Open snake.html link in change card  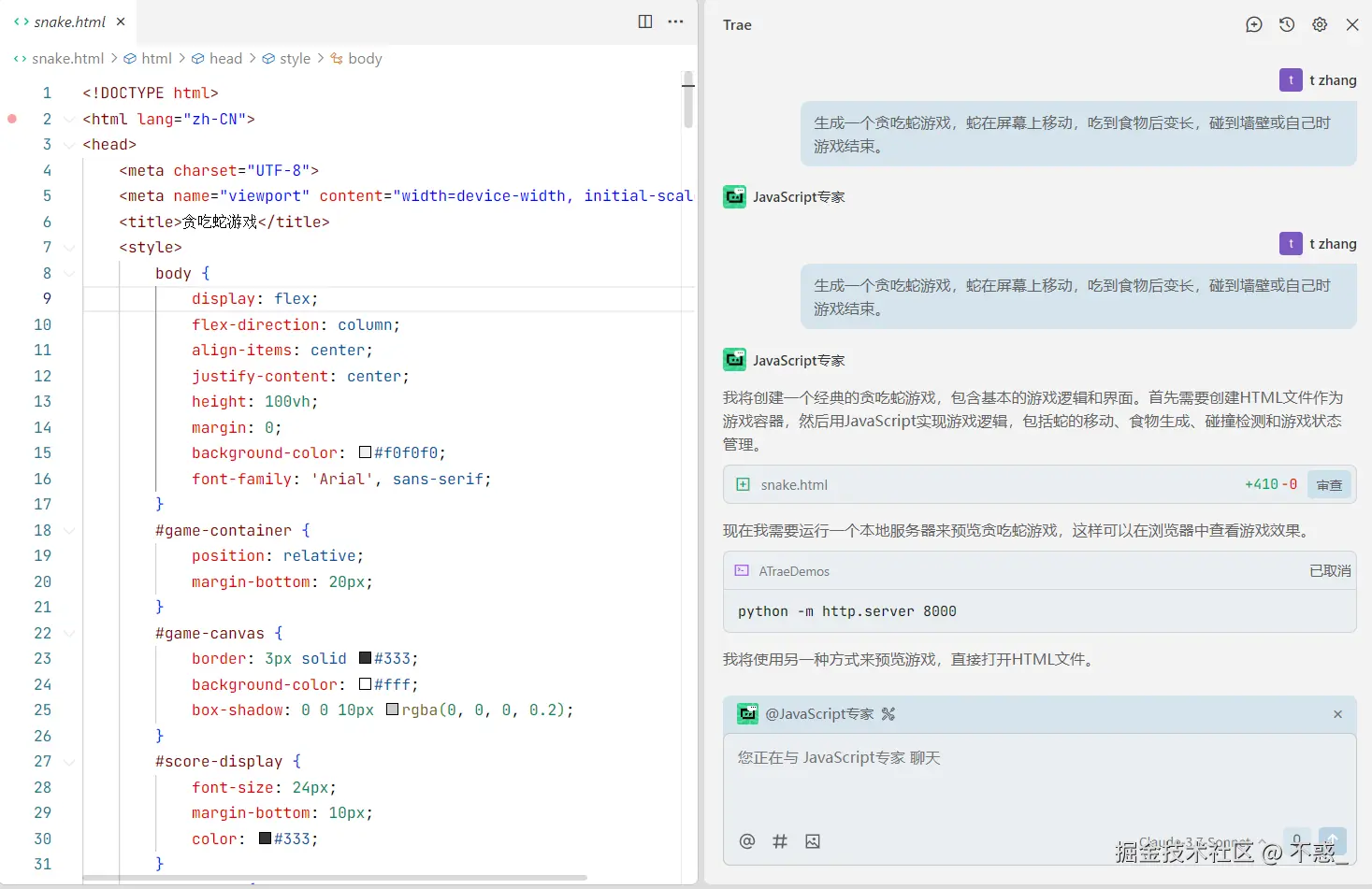pos(794,484)
